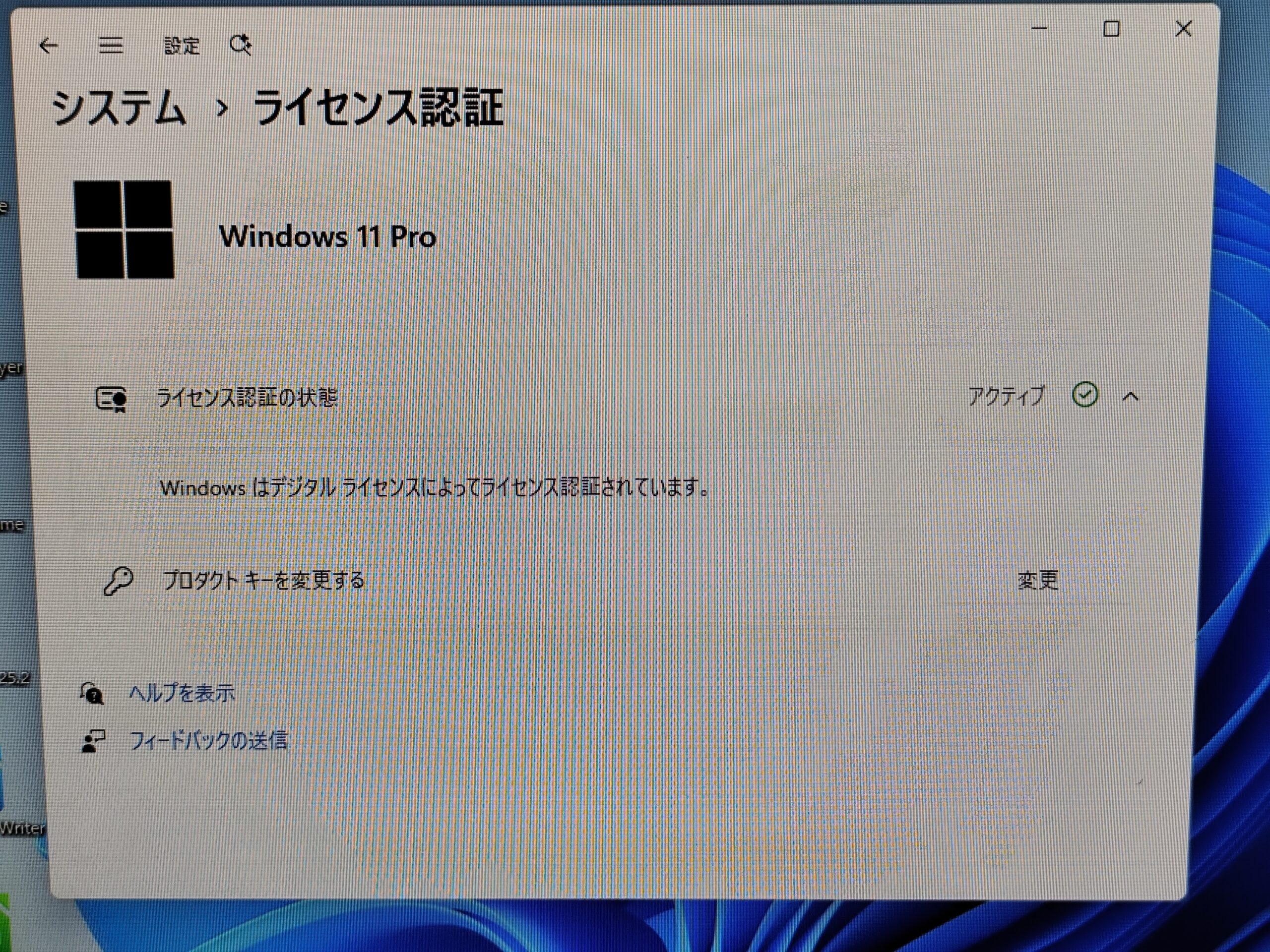Screen dimensions: 1270x952
Task: Minimize the settings window
Action: coord(1039,28)
